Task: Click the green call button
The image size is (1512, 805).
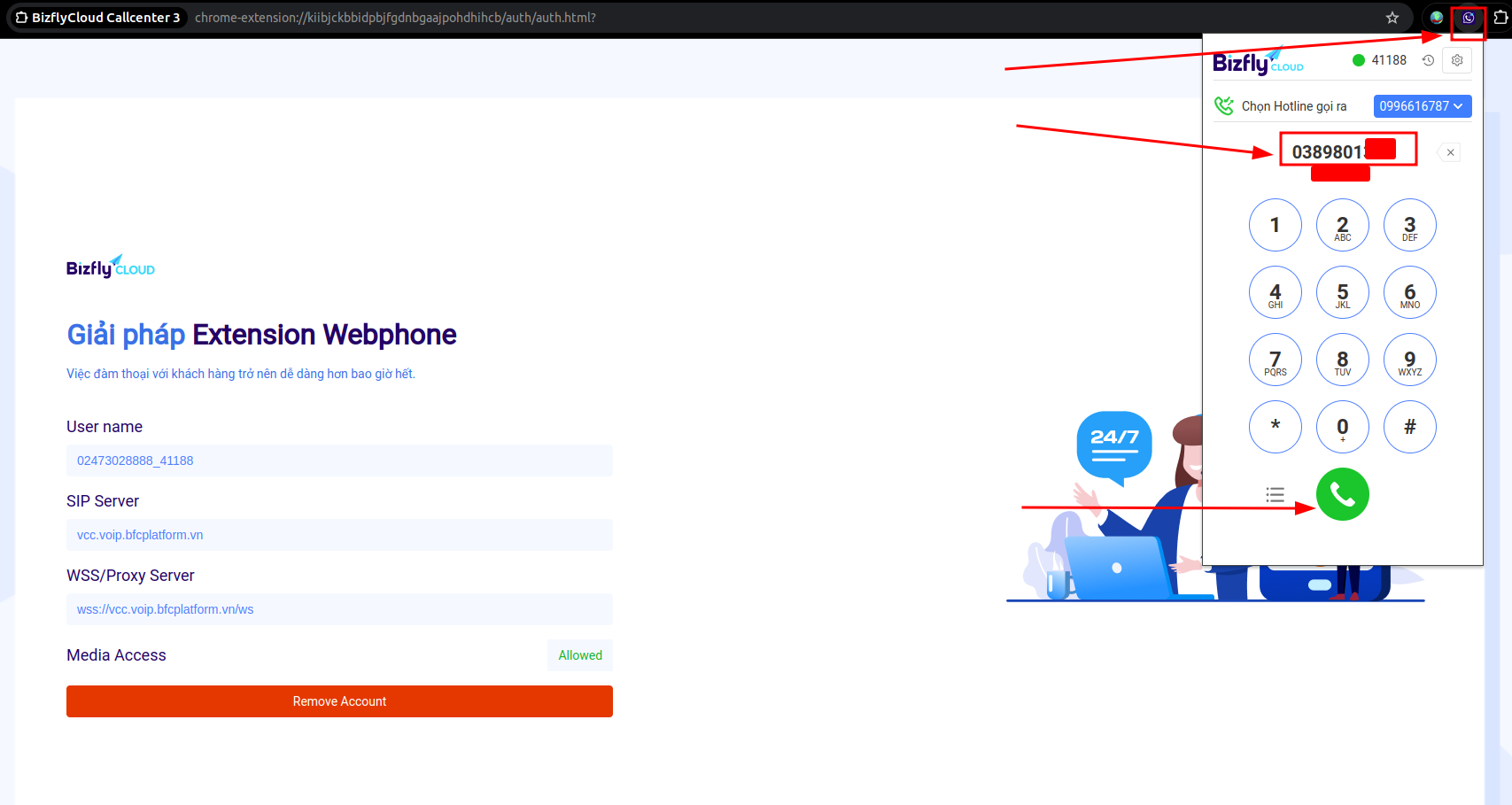Action: tap(1342, 494)
